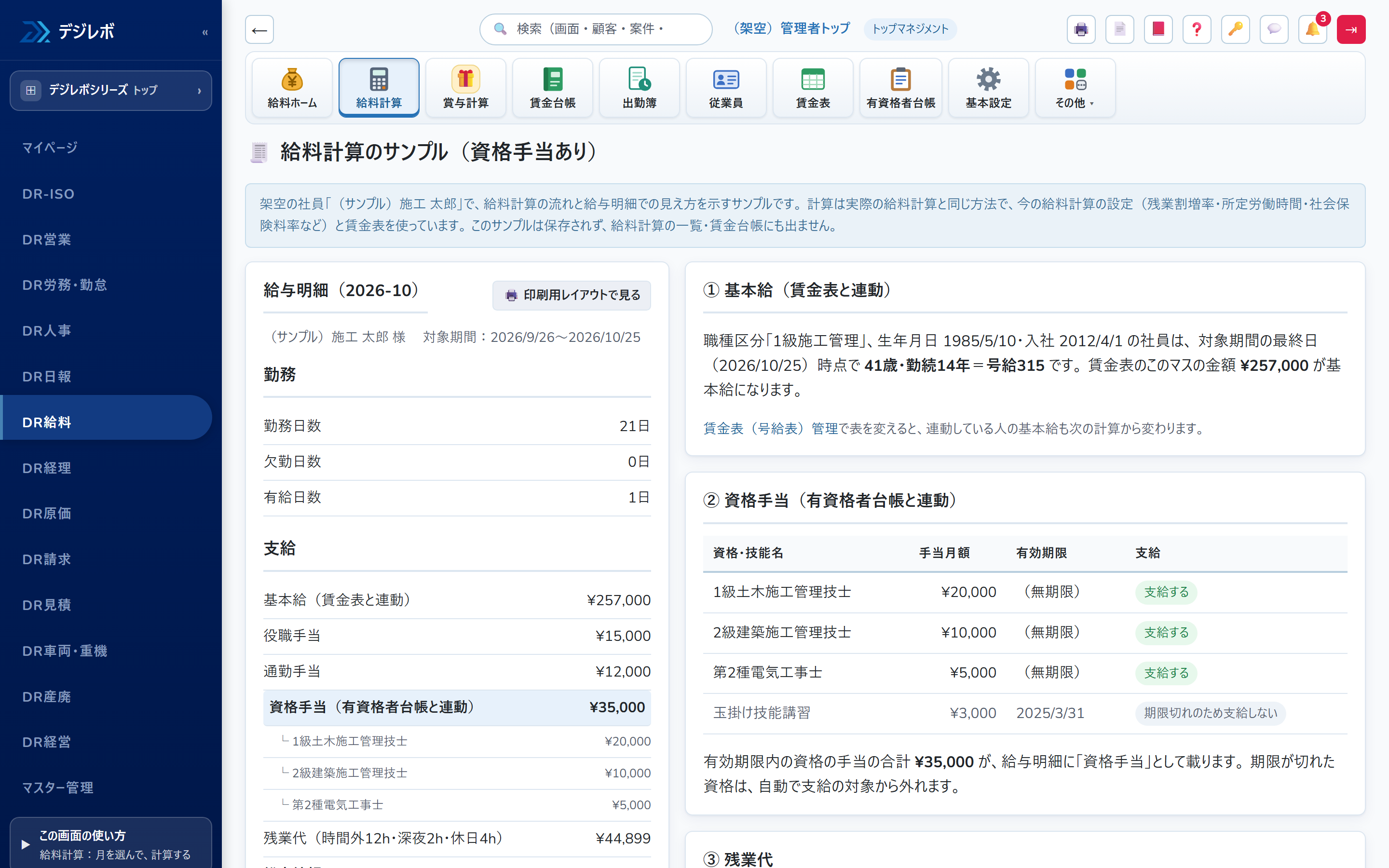This screenshot has height=868, width=1389.
Task: Click the 資格手当（有資格者台帳と連動） row
Action: click(x=457, y=707)
